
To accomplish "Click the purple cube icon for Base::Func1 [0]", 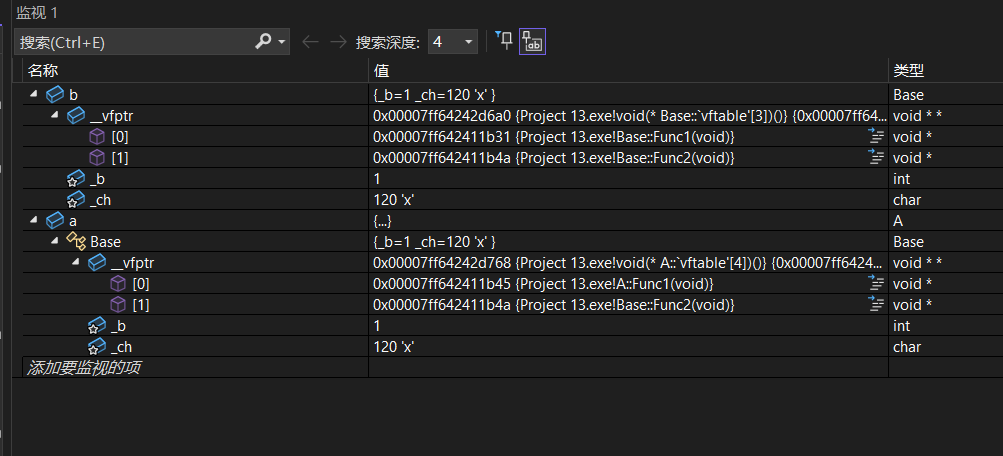I will click(97, 137).
